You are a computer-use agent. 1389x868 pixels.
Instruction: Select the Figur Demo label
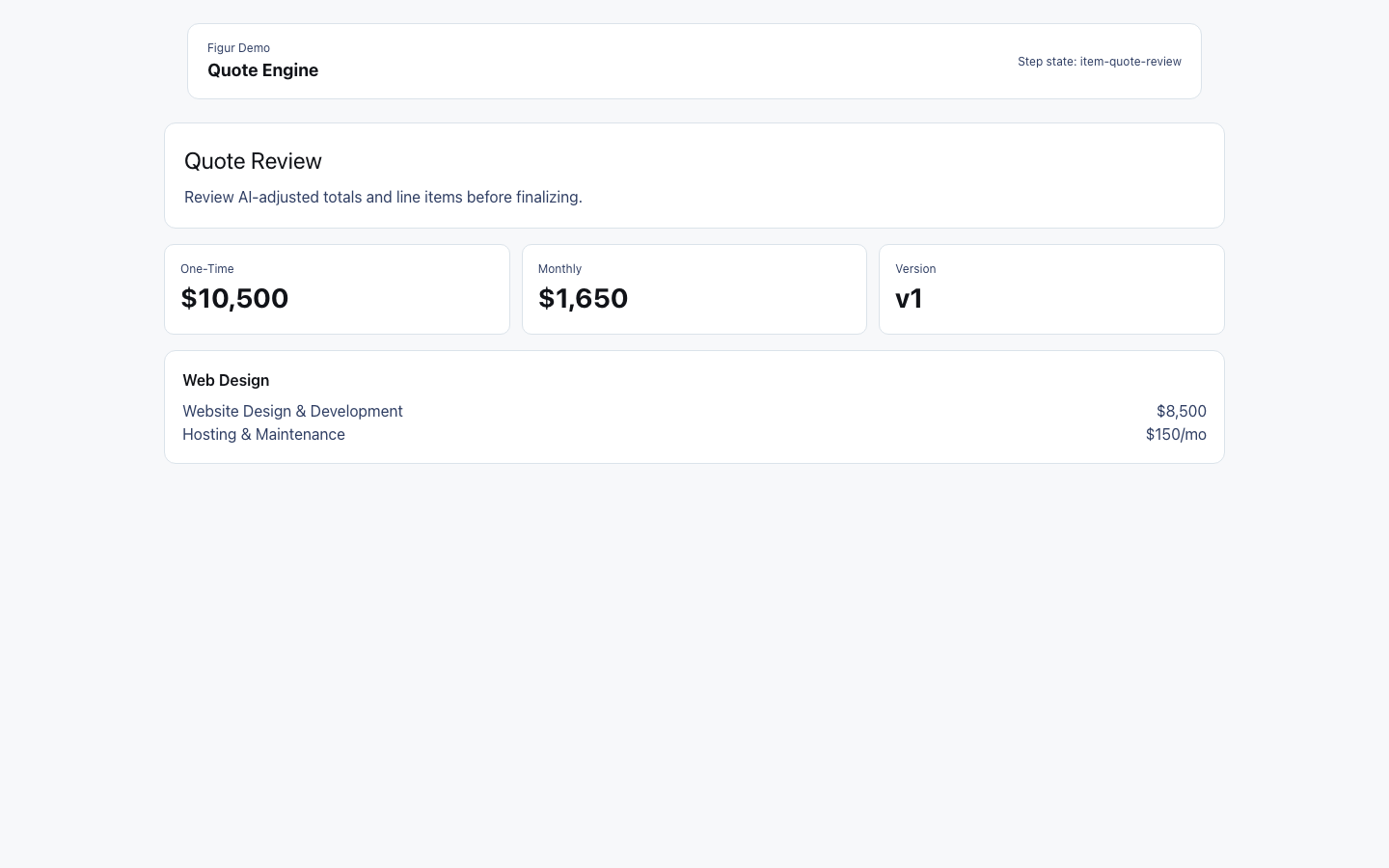[238, 47]
